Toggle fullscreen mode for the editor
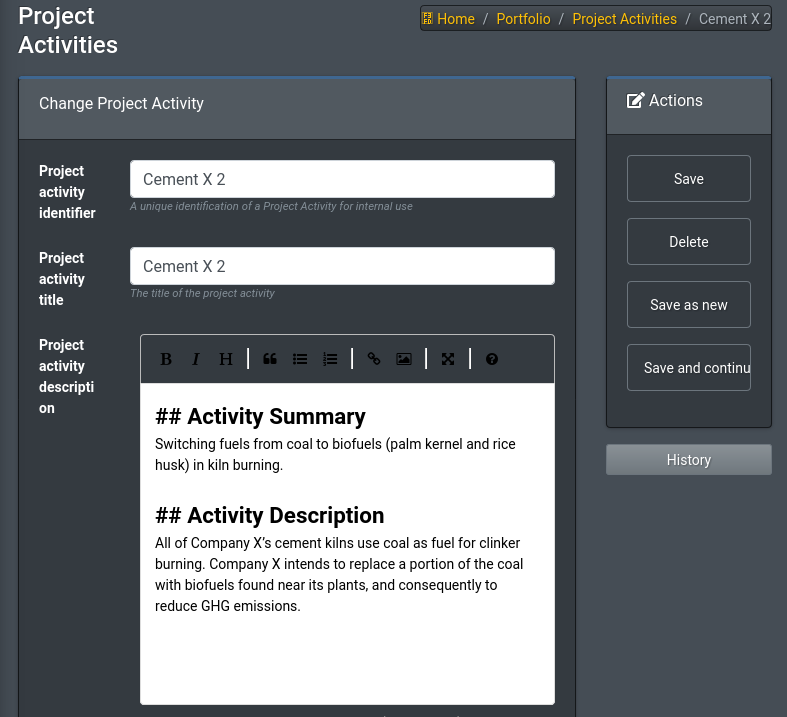The height and width of the screenshot is (717, 787). pos(448,359)
